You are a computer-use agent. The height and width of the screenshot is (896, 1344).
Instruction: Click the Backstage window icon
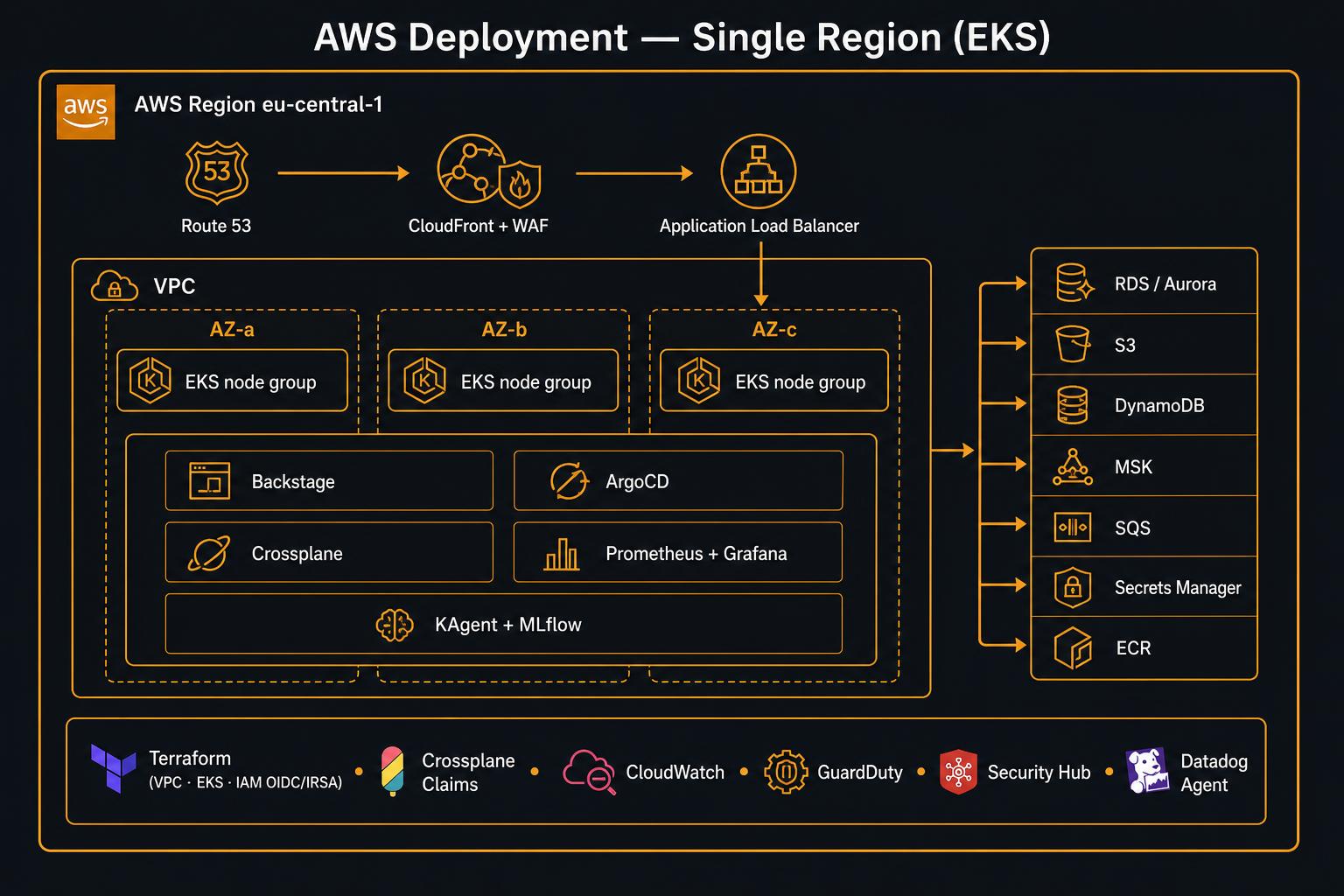click(210, 481)
